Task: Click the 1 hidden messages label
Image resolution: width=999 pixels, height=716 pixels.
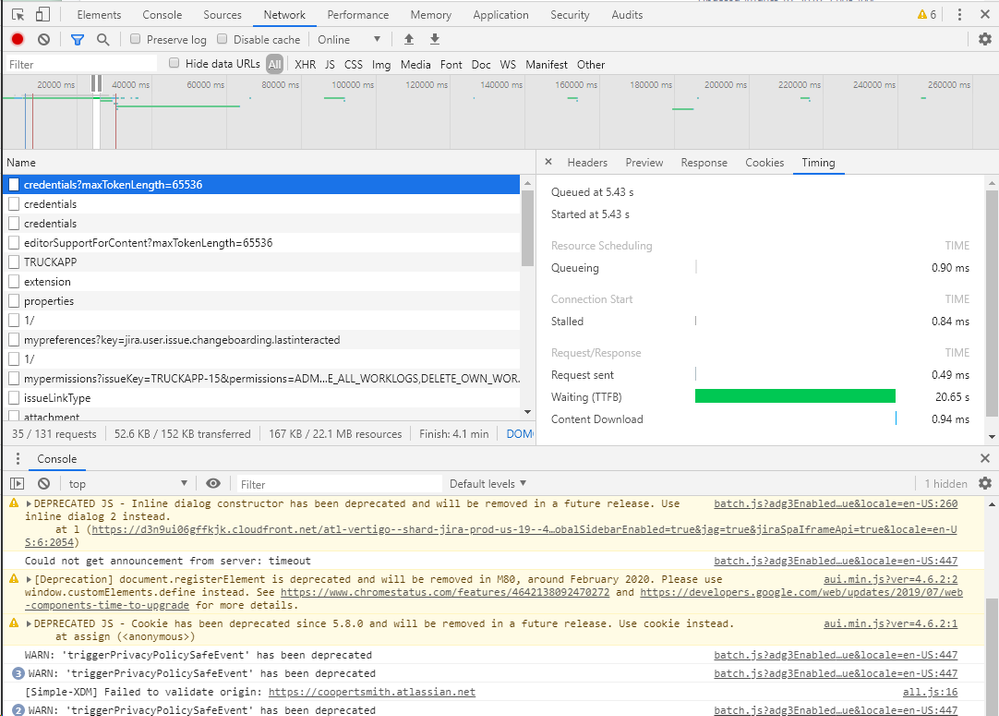Action: click(x=945, y=483)
